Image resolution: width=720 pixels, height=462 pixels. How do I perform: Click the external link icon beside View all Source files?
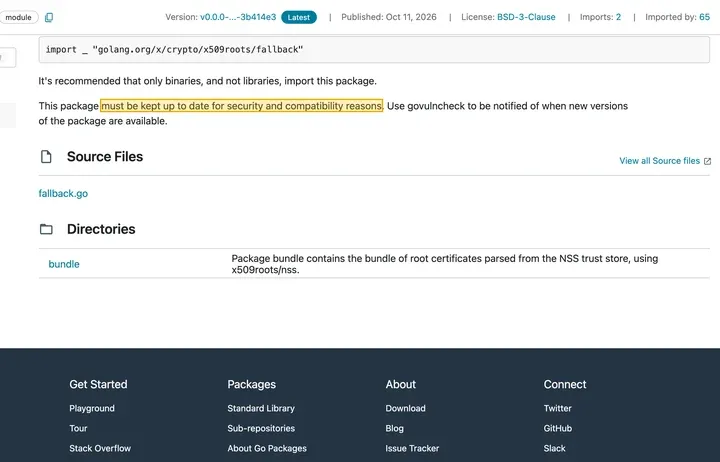pos(707,161)
